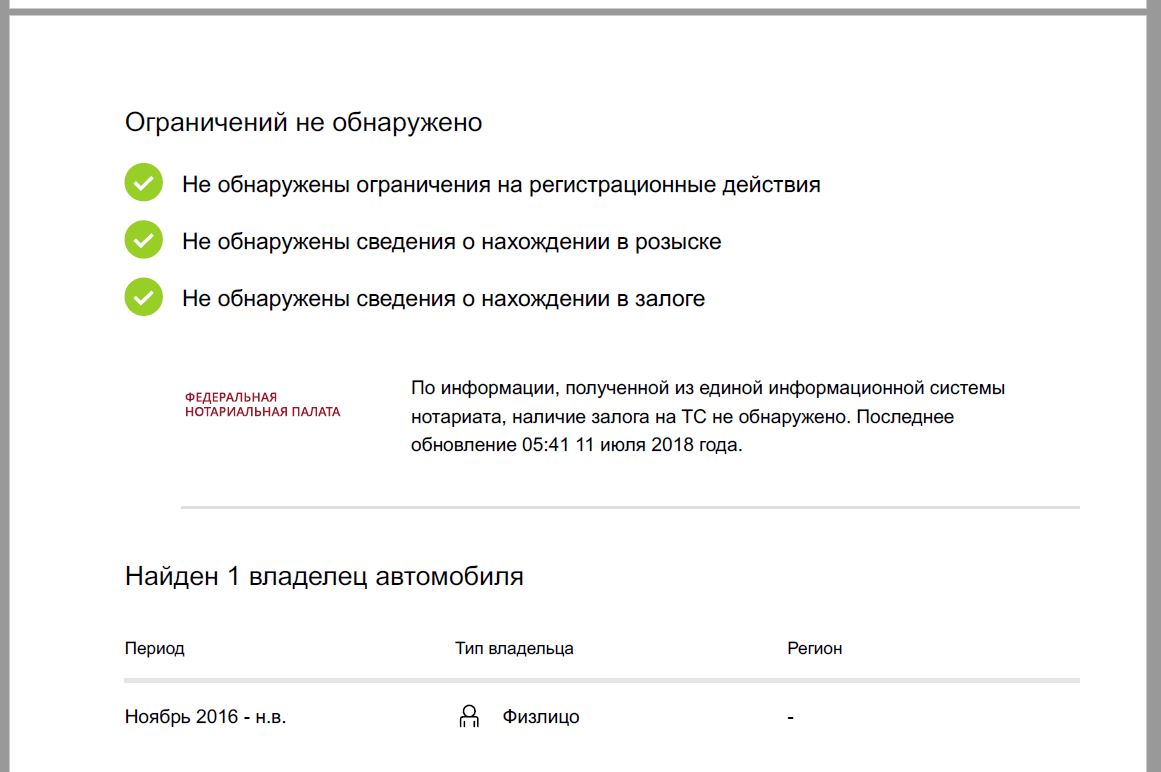Click the 'Тип владельца' column header
The image size is (1161, 772).
pos(514,648)
